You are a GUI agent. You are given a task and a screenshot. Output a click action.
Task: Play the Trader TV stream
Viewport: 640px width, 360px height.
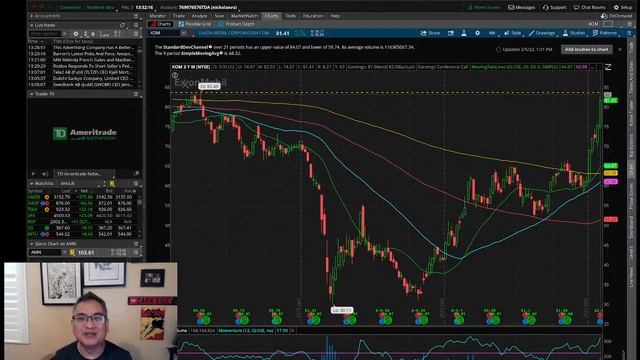[33, 174]
